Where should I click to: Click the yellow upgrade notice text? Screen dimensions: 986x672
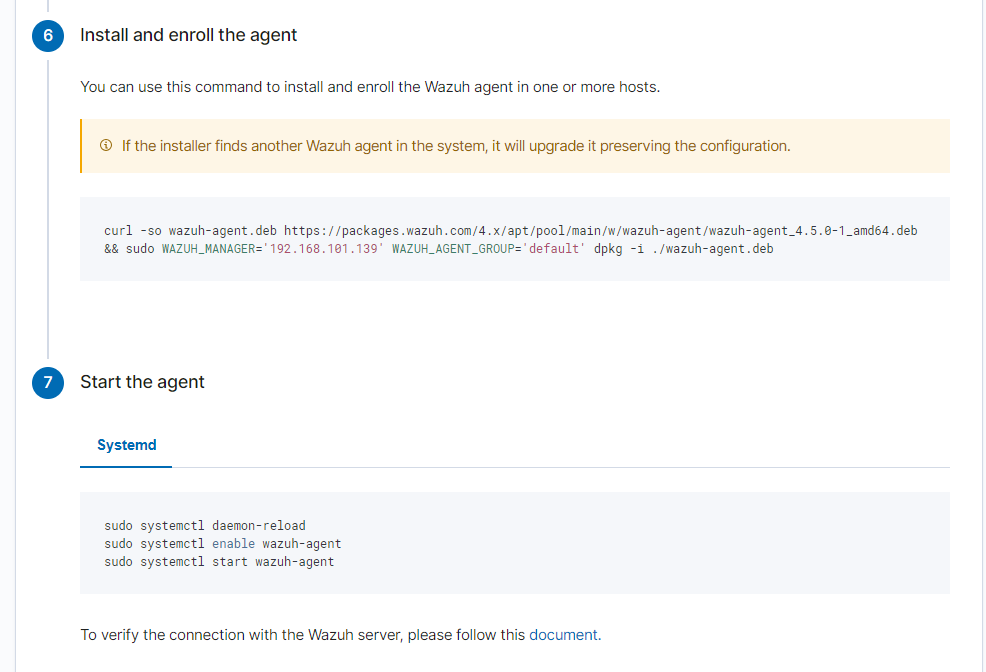tap(456, 146)
